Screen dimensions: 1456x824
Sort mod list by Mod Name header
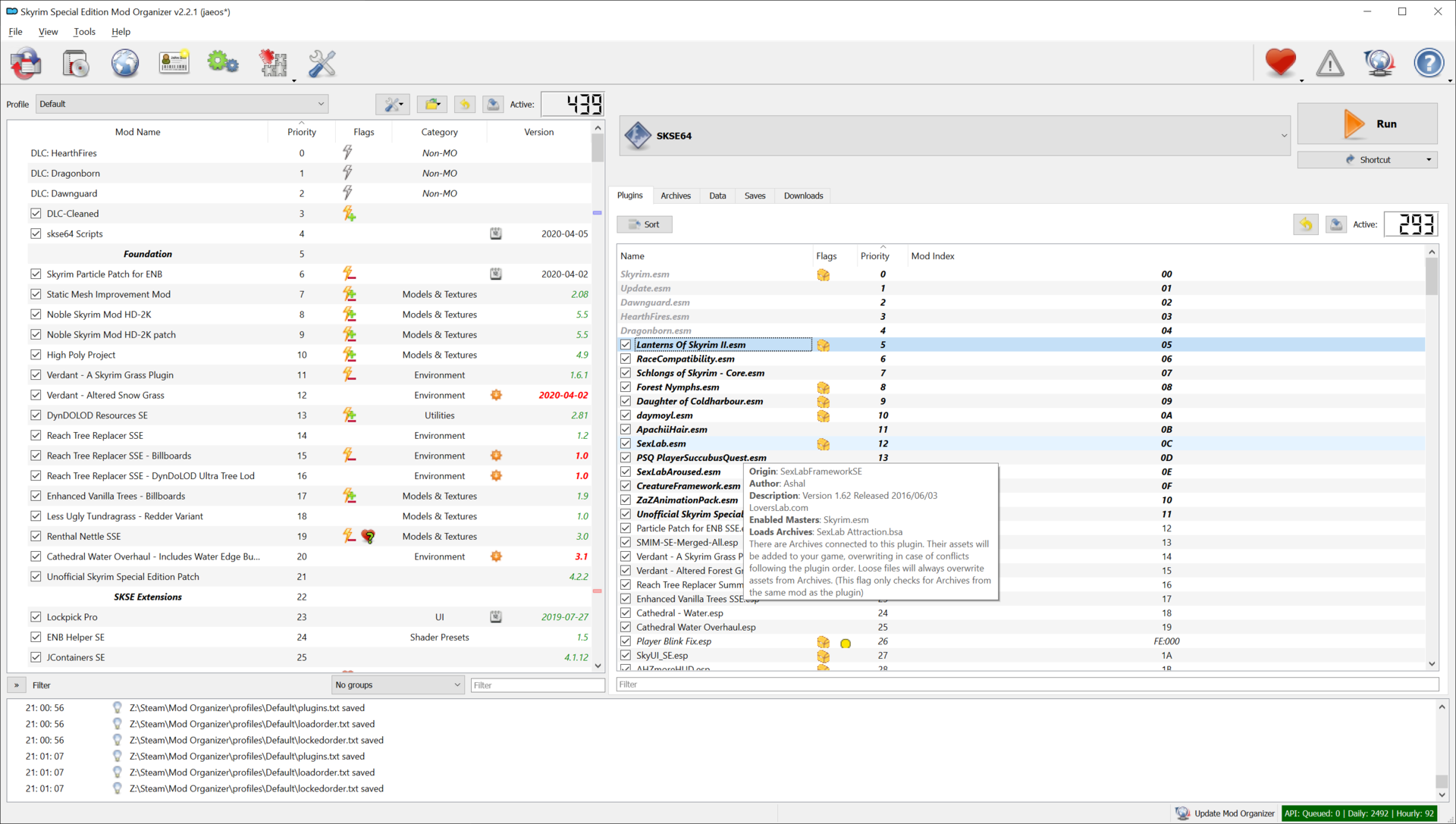tap(138, 132)
